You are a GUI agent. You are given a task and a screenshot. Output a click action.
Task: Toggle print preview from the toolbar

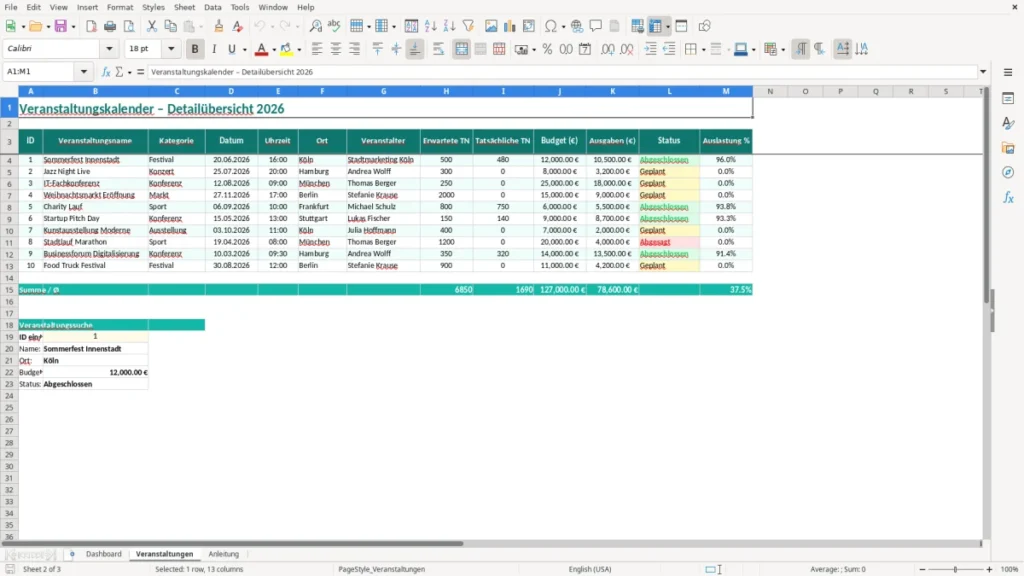129,26
